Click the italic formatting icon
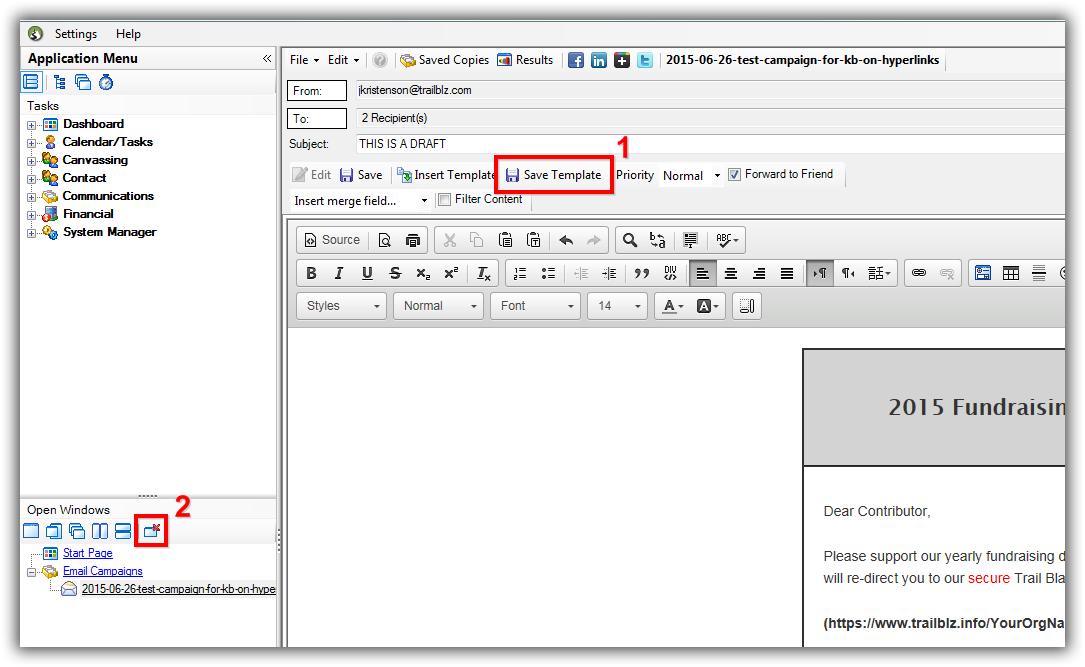The height and width of the screenshot is (667, 1085). (339, 273)
